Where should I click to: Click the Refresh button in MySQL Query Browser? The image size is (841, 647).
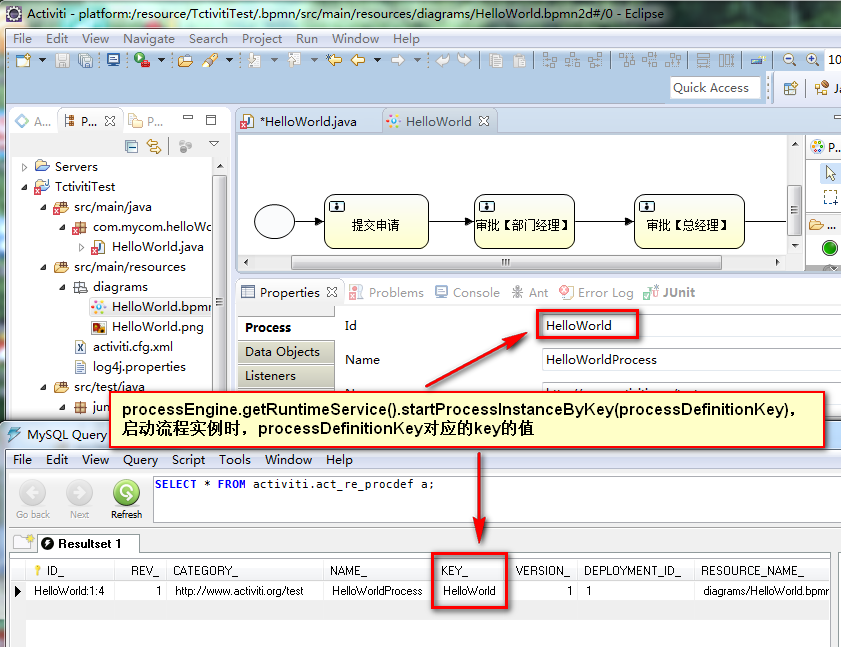[x=127, y=499]
